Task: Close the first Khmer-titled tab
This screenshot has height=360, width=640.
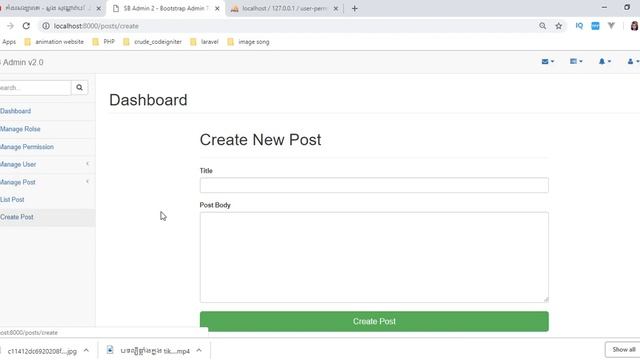Action: (x=98, y=8)
